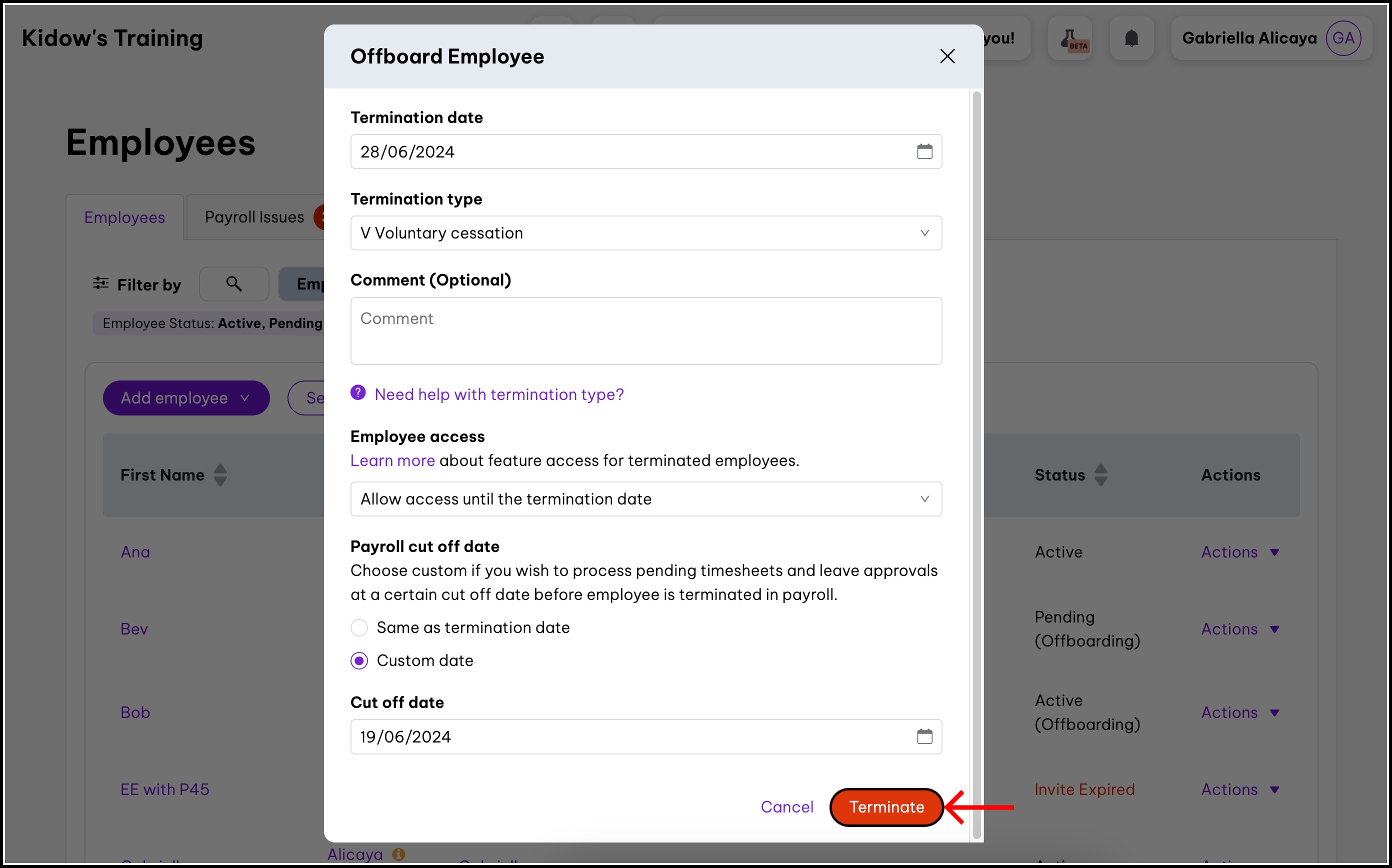
Task: Click the notification bell icon
Action: tap(1131, 38)
